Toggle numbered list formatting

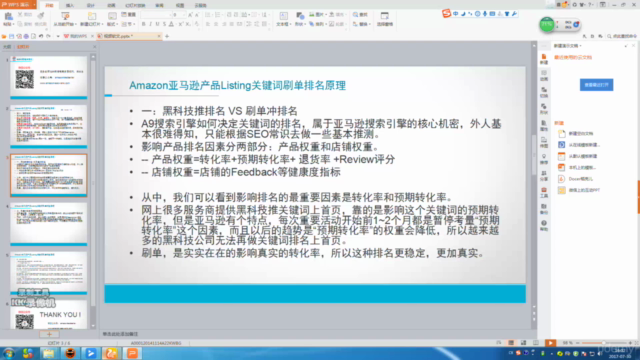point(218,15)
